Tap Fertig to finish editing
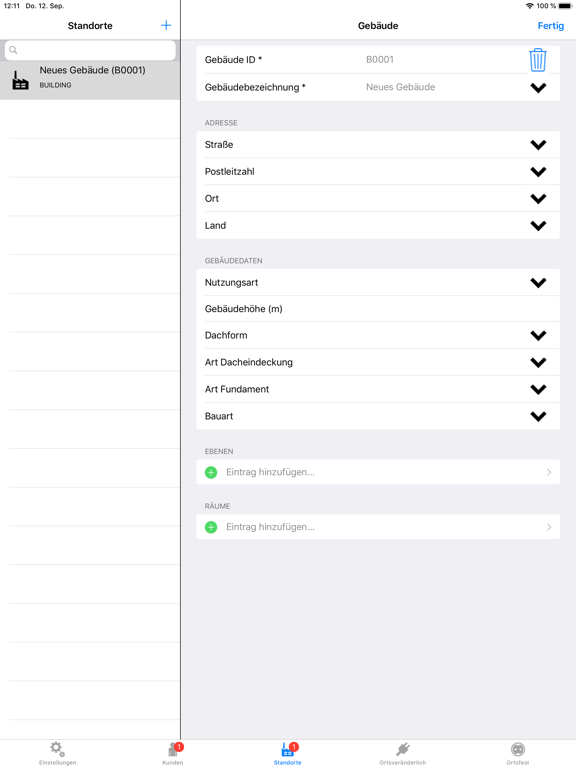This screenshot has height=768, width=576. pyautogui.click(x=551, y=25)
